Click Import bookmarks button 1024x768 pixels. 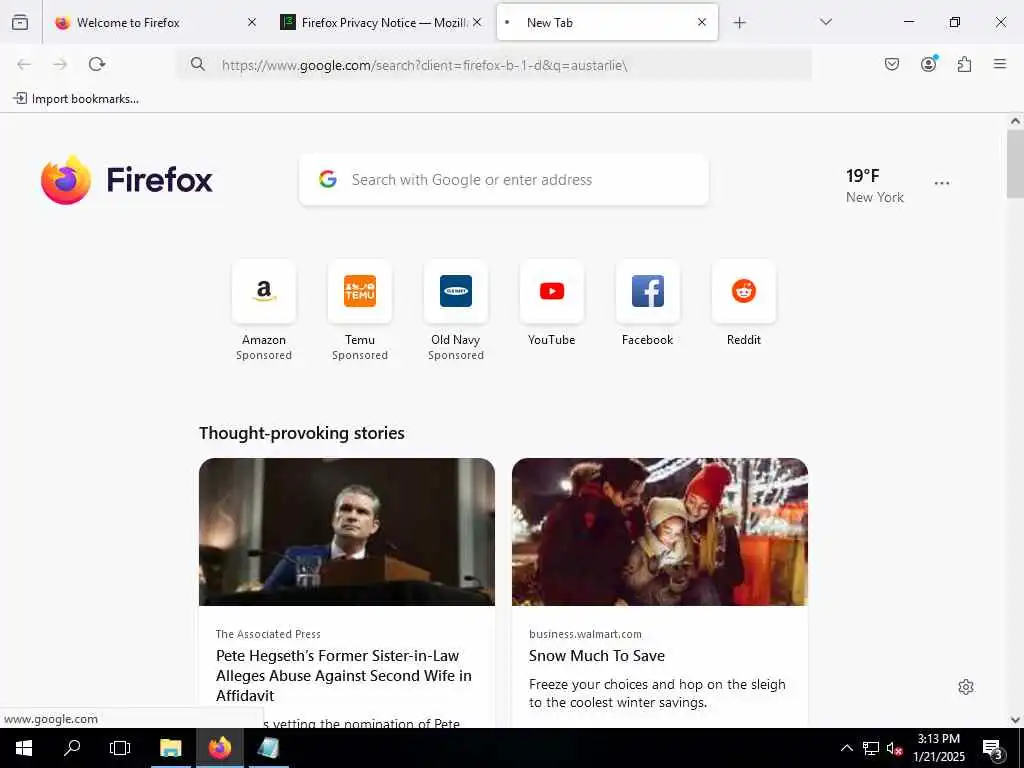[x=76, y=99]
